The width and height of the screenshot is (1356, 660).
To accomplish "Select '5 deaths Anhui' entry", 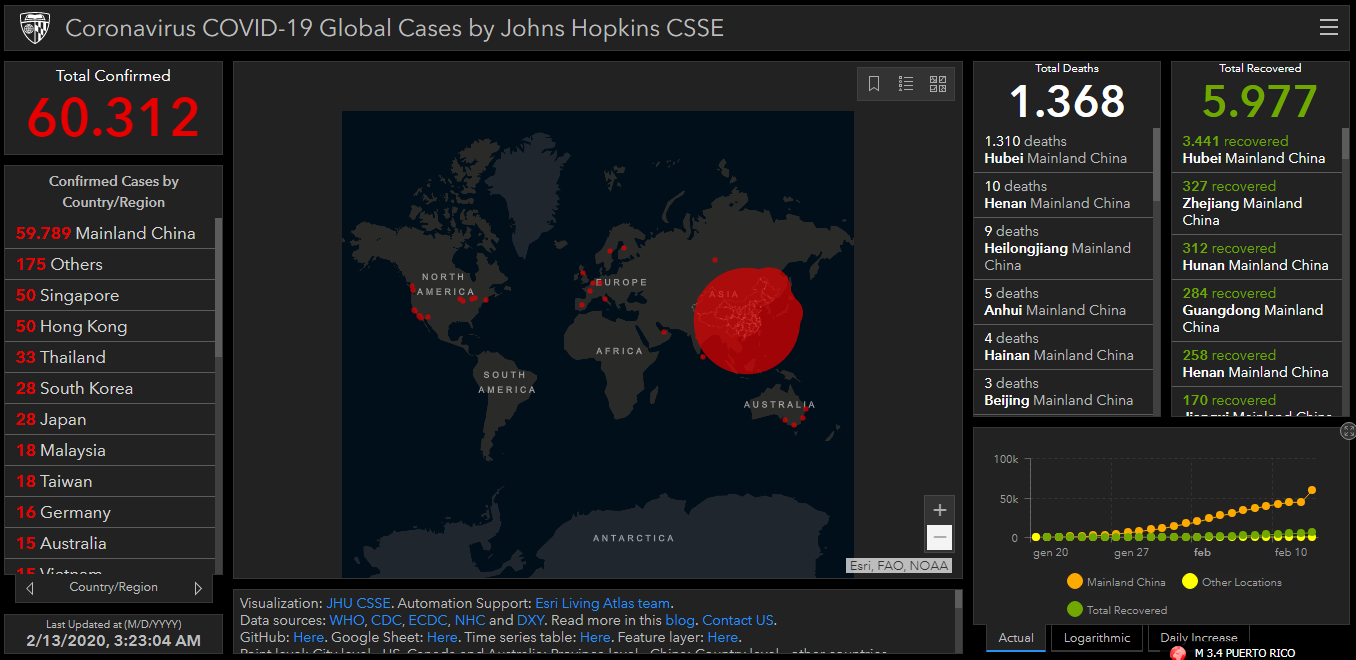I will [x=1064, y=302].
